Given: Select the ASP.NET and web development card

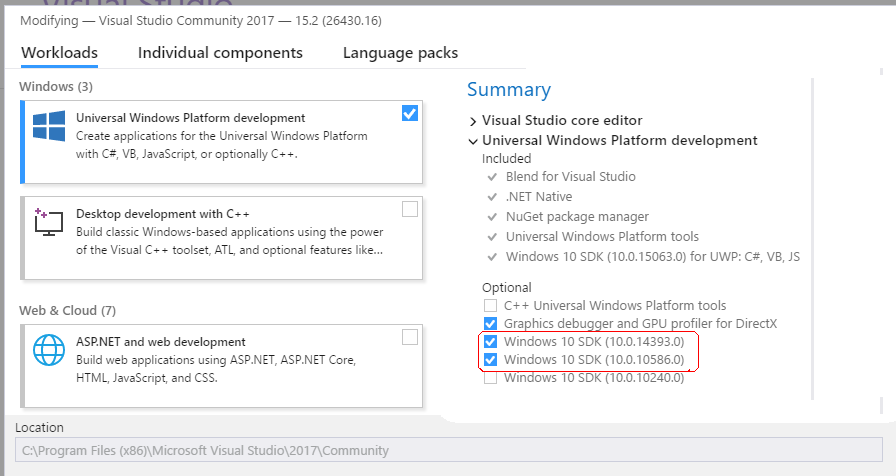Looking at the screenshot, I should 222,366.
